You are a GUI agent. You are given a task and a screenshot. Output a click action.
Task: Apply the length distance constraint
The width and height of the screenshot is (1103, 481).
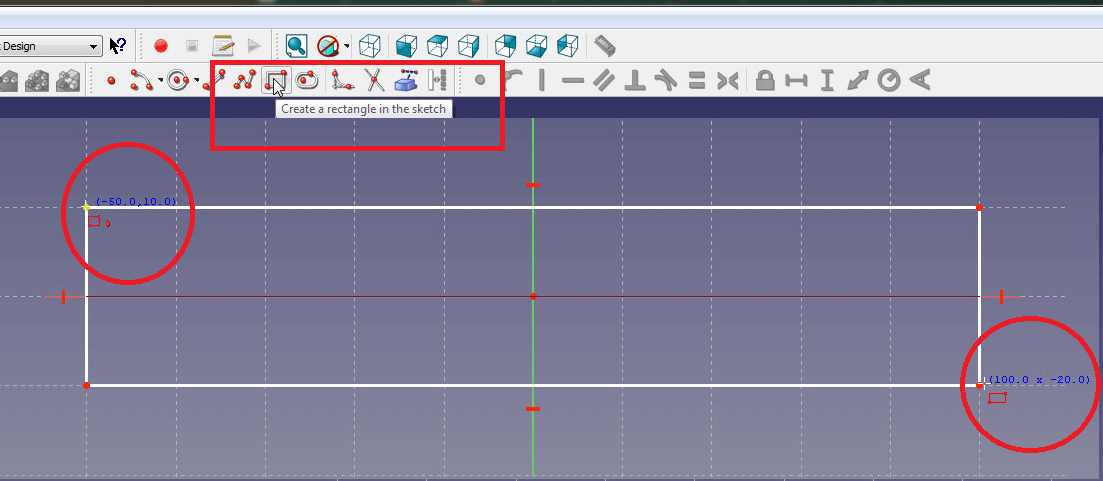[857, 80]
